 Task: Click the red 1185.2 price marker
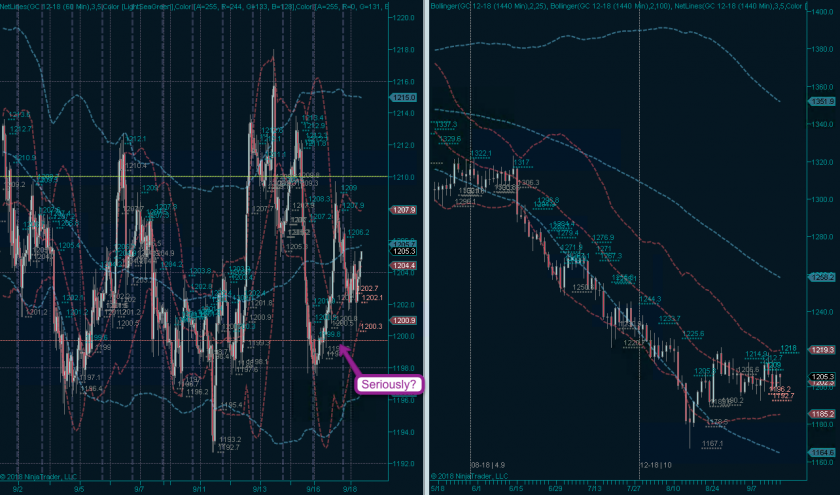pyautogui.click(x=822, y=414)
